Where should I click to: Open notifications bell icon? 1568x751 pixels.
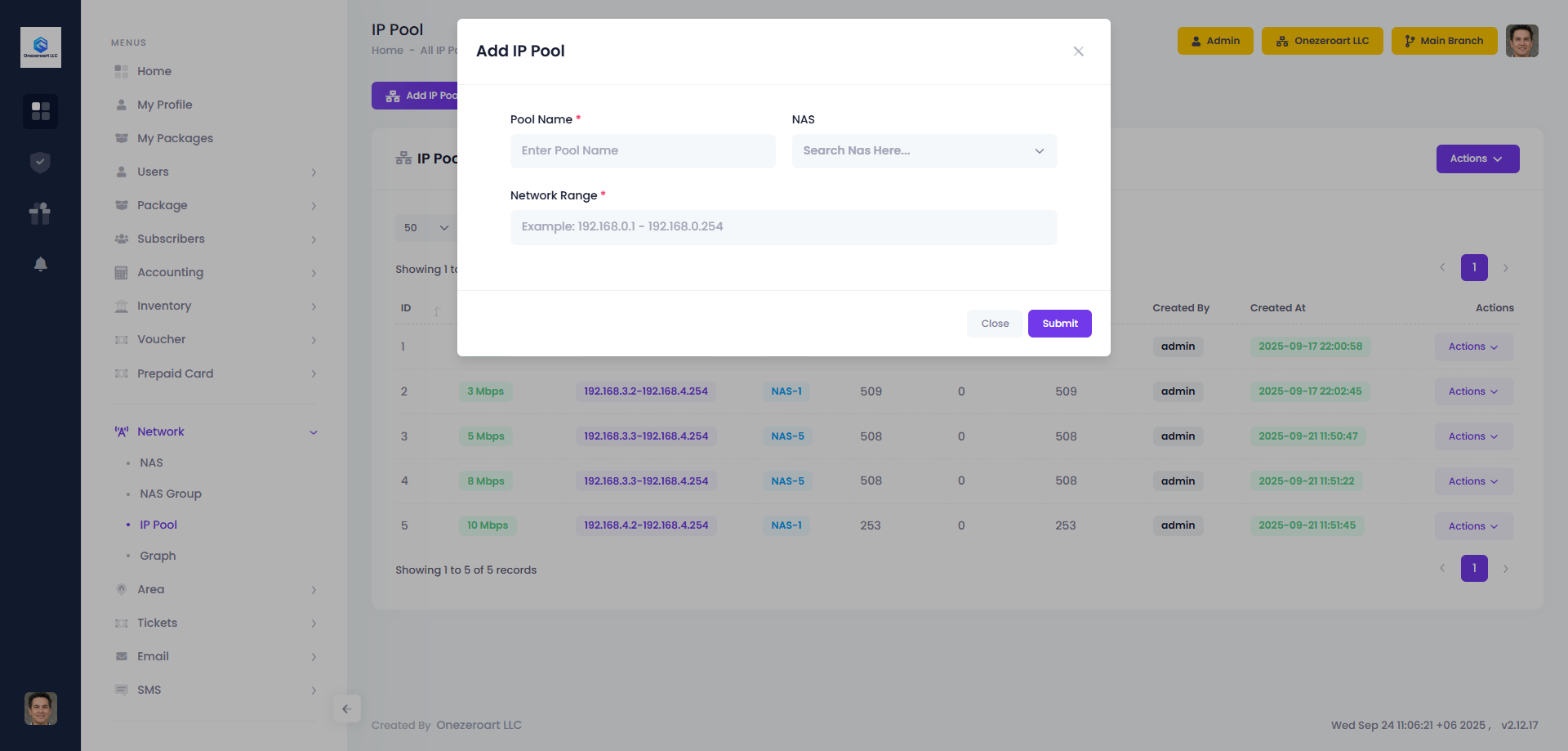(x=40, y=264)
